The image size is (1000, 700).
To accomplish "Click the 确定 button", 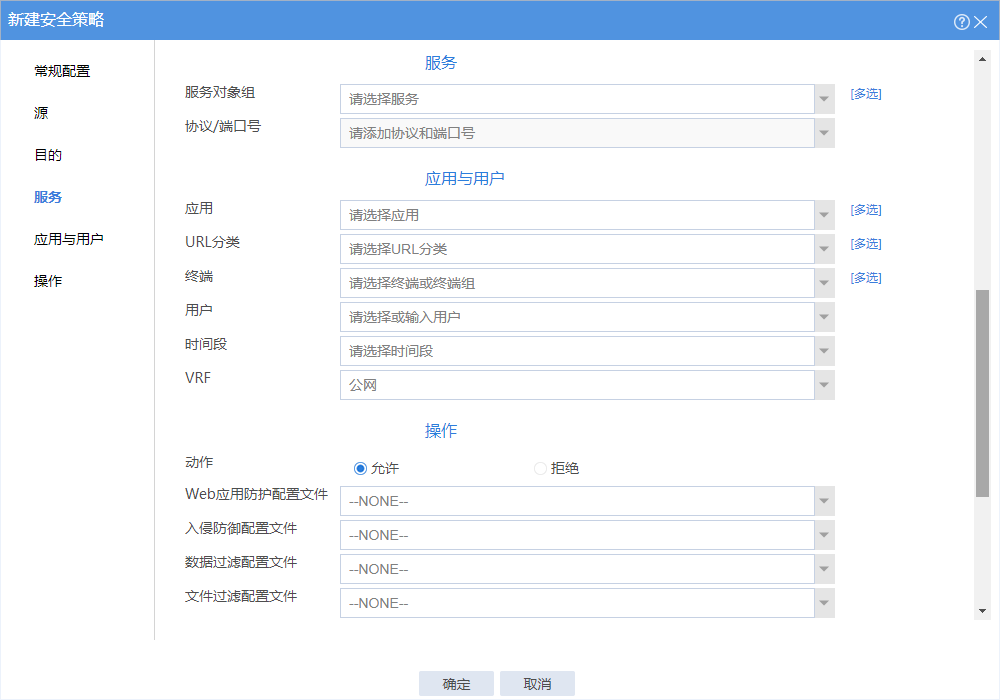I will pos(457,684).
